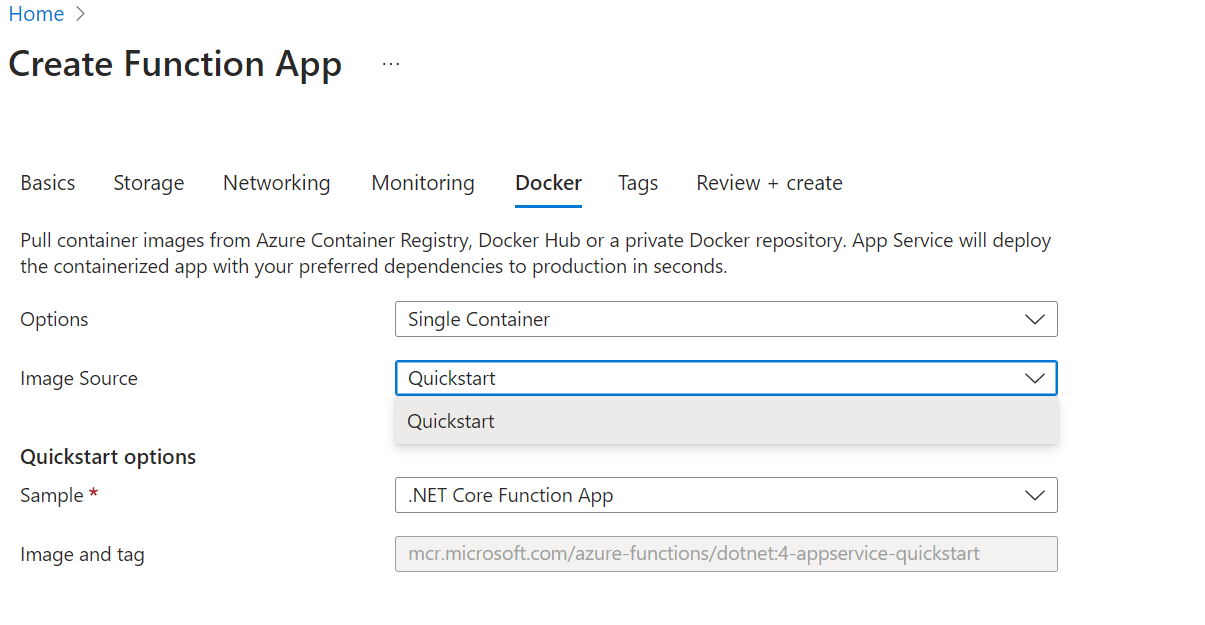Switch to the Storage tab

[148, 183]
